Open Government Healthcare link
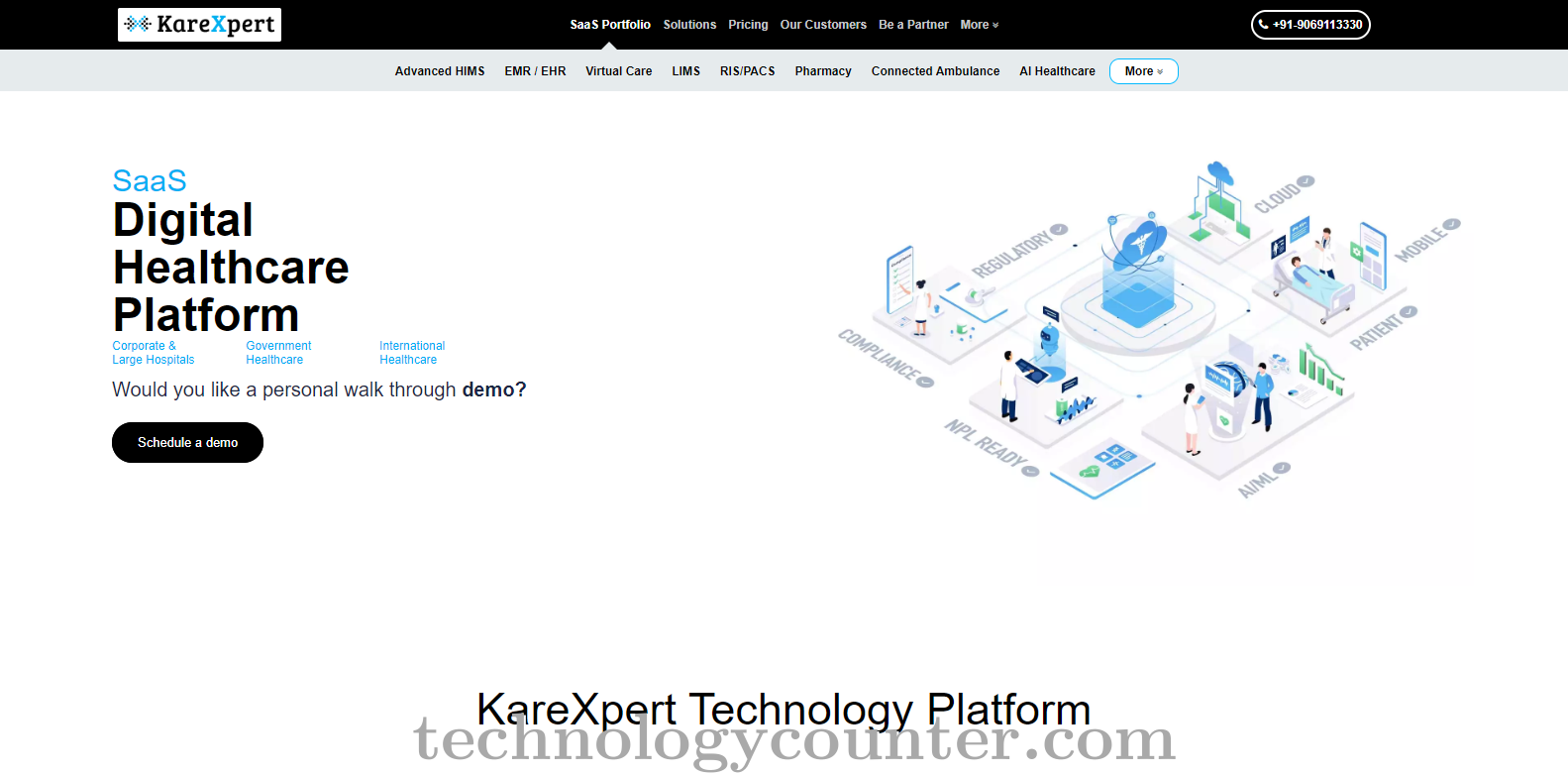The width and height of the screenshot is (1568, 776). (x=278, y=353)
